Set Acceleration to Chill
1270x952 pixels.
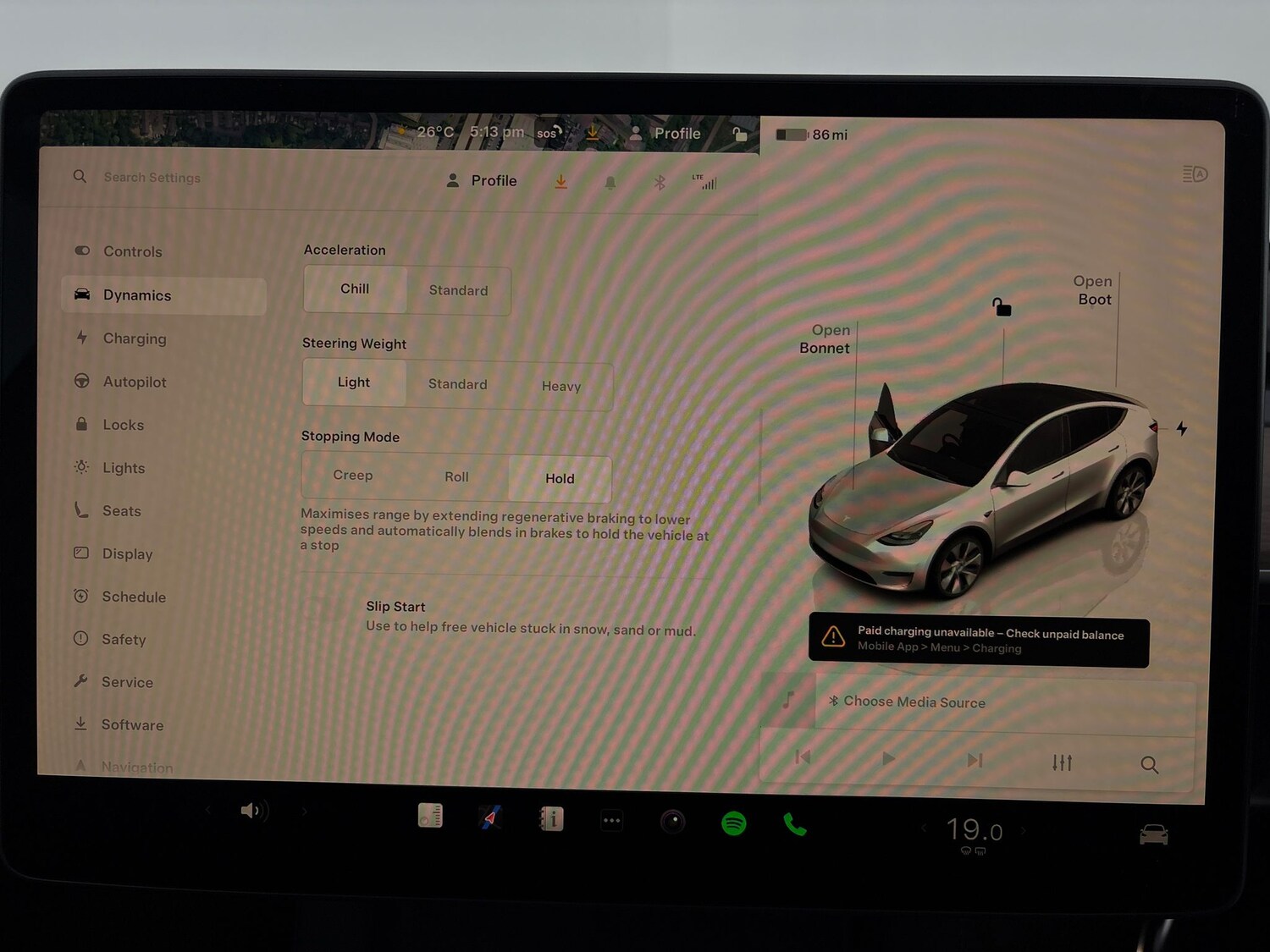(x=355, y=289)
